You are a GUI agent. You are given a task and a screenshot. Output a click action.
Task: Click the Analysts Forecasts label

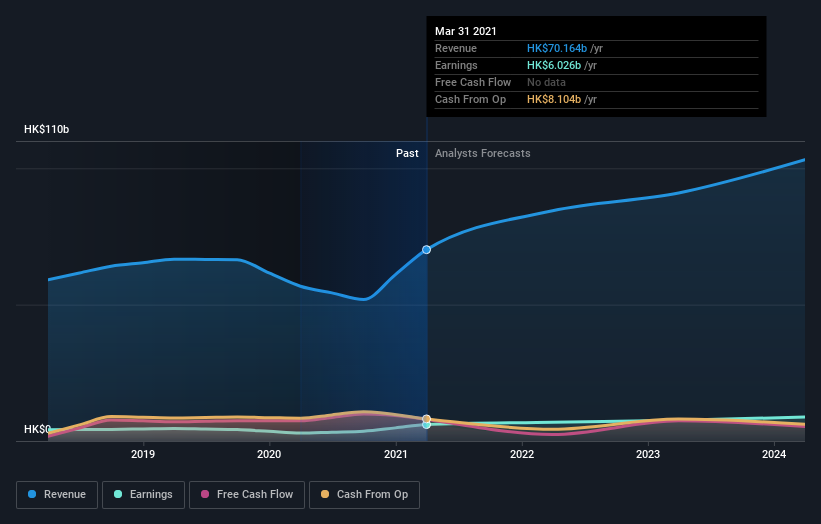coord(483,153)
